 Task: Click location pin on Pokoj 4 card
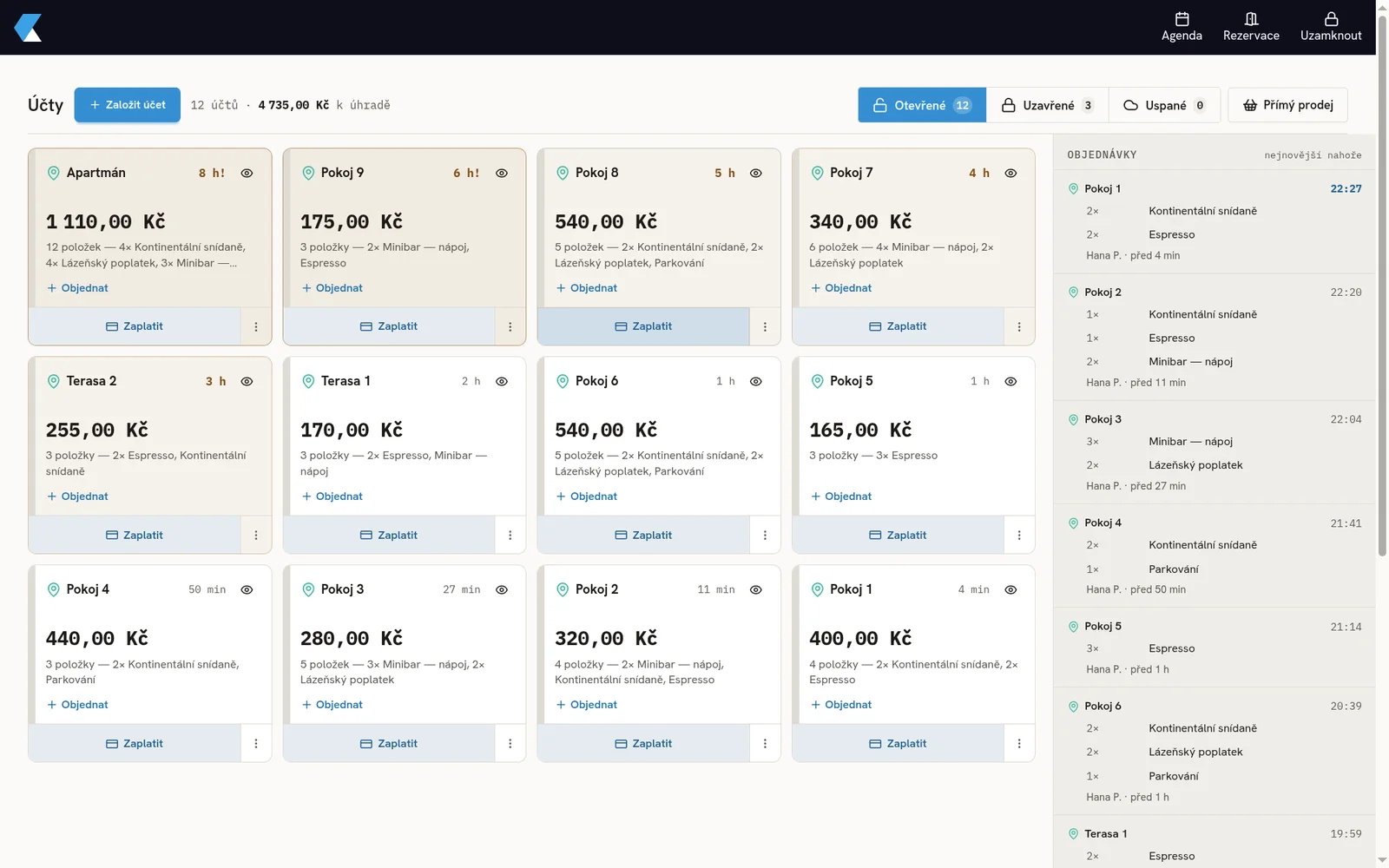53,589
